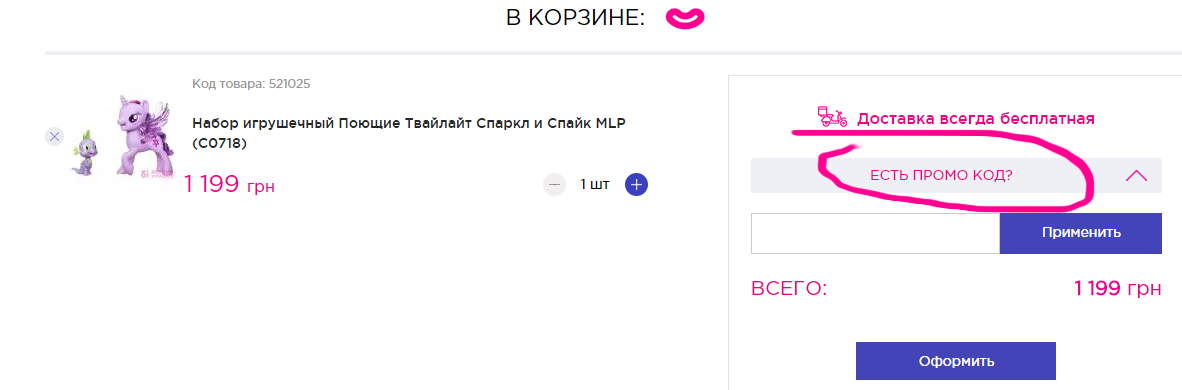Proceed to checkout with Оформить button
This screenshot has height=390, width=1182.
(956, 361)
